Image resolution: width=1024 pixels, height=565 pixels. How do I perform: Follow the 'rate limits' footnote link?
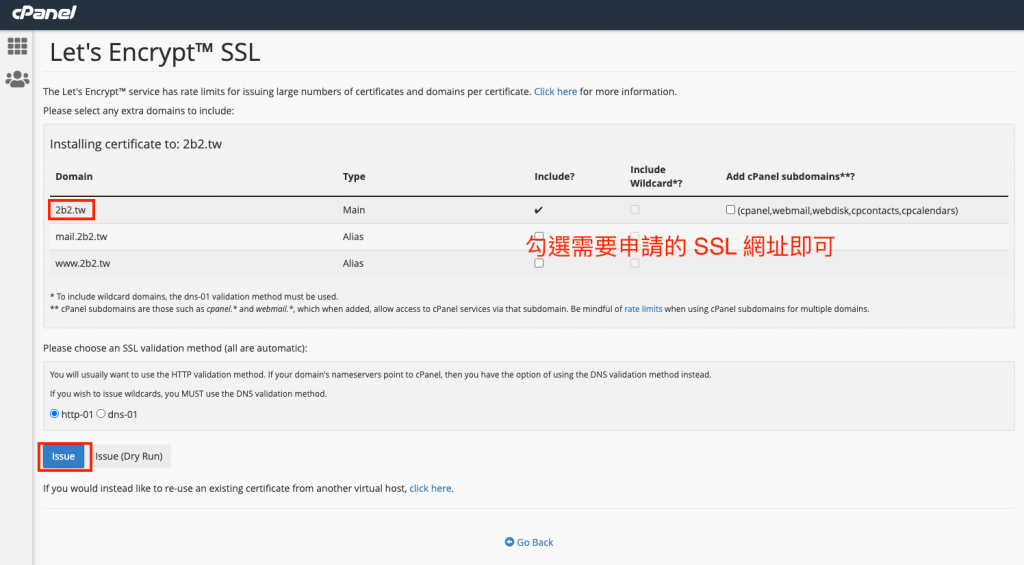click(x=643, y=309)
